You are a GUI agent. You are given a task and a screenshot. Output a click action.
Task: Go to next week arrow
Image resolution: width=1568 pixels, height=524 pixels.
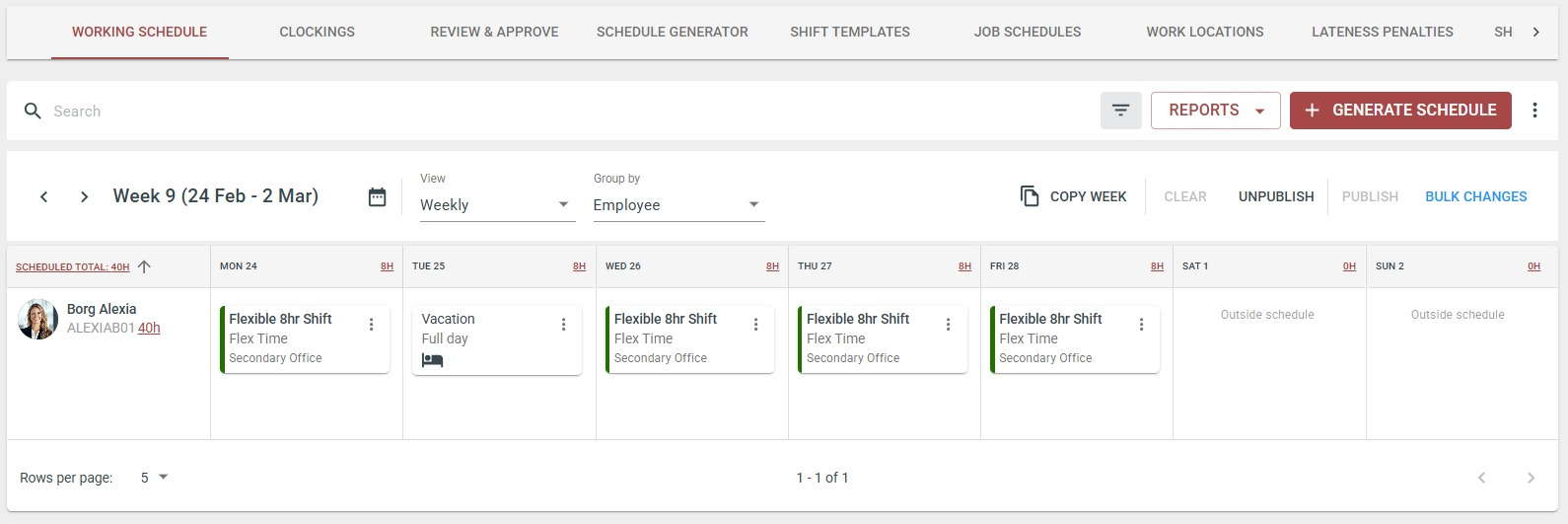(85, 196)
